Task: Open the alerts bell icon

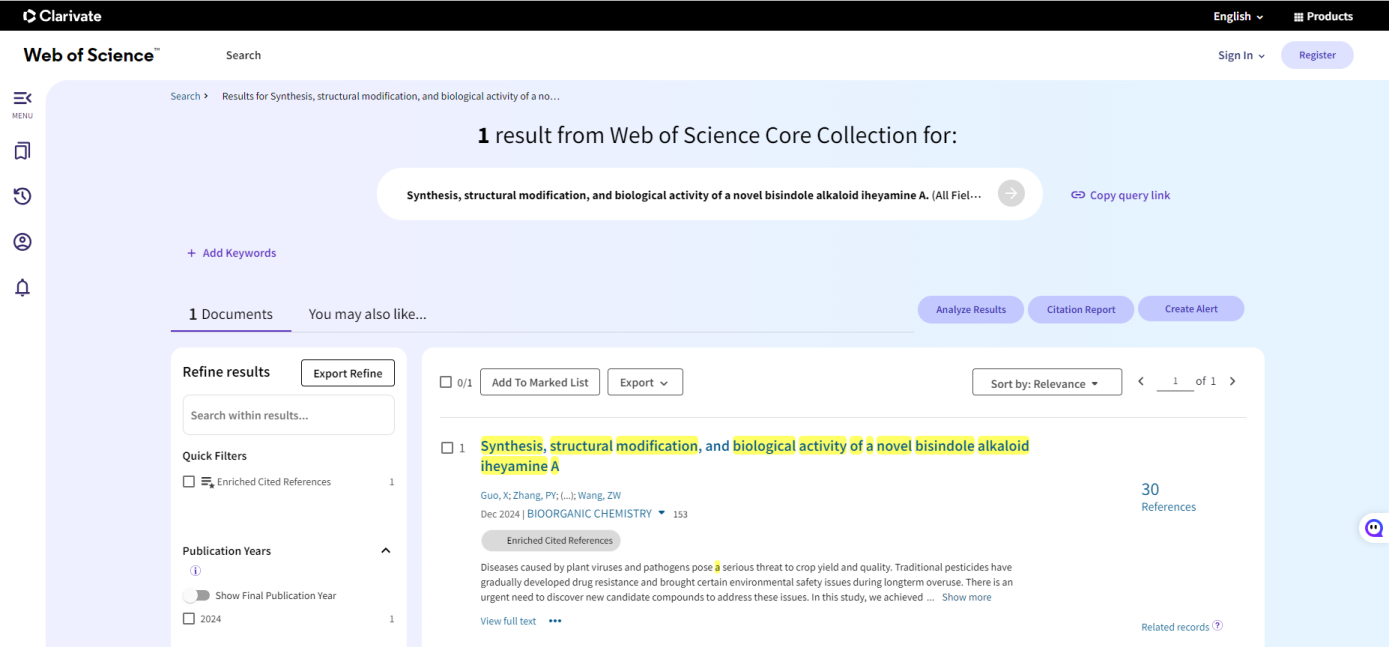Action: click(x=22, y=288)
